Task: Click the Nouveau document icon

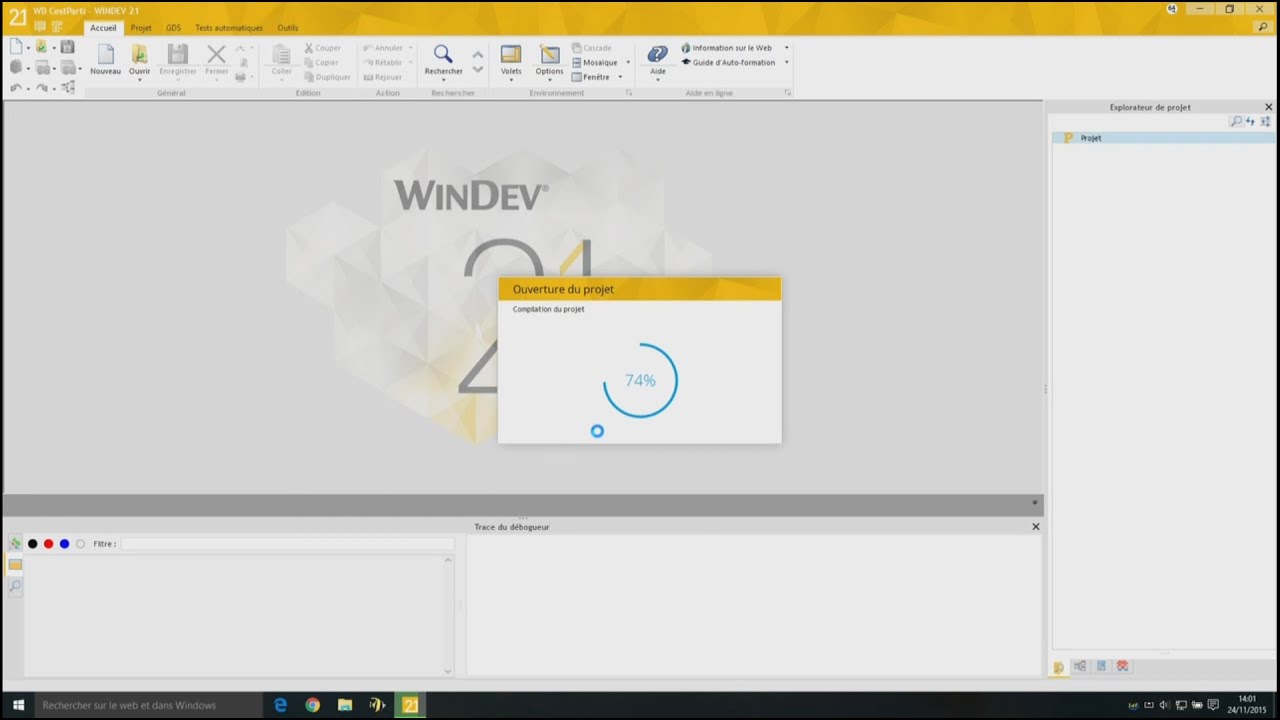Action: point(105,54)
